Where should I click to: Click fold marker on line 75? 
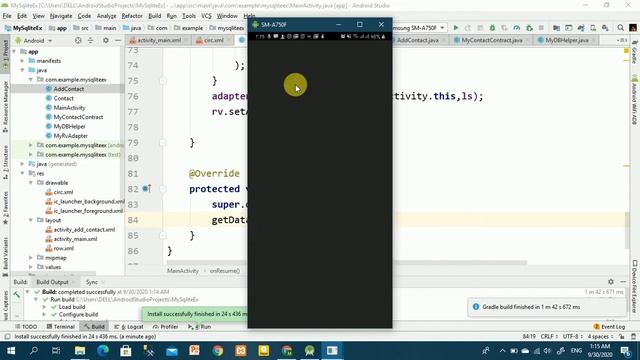[x=162, y=80]
